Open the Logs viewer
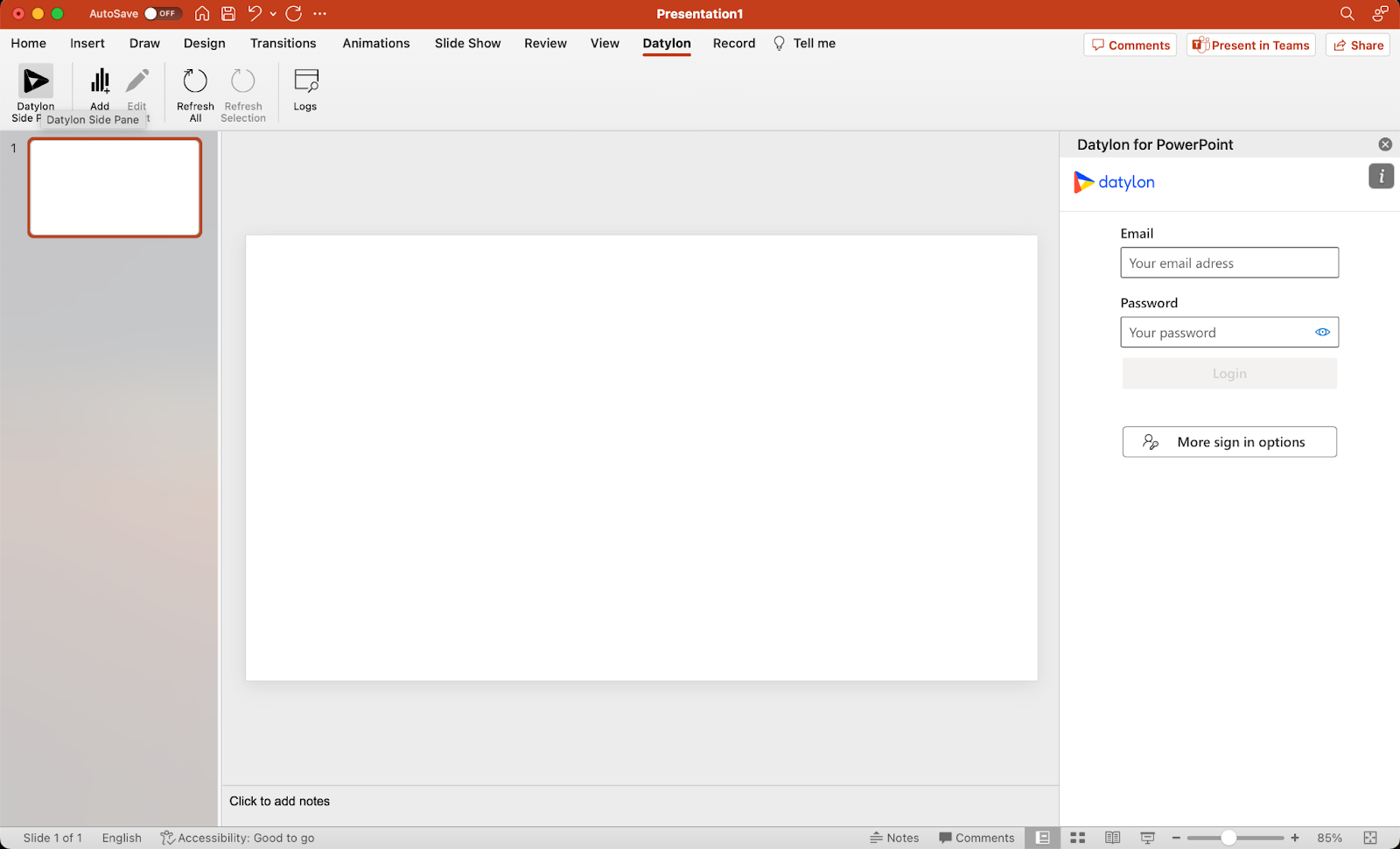 [x=305, y=89]
